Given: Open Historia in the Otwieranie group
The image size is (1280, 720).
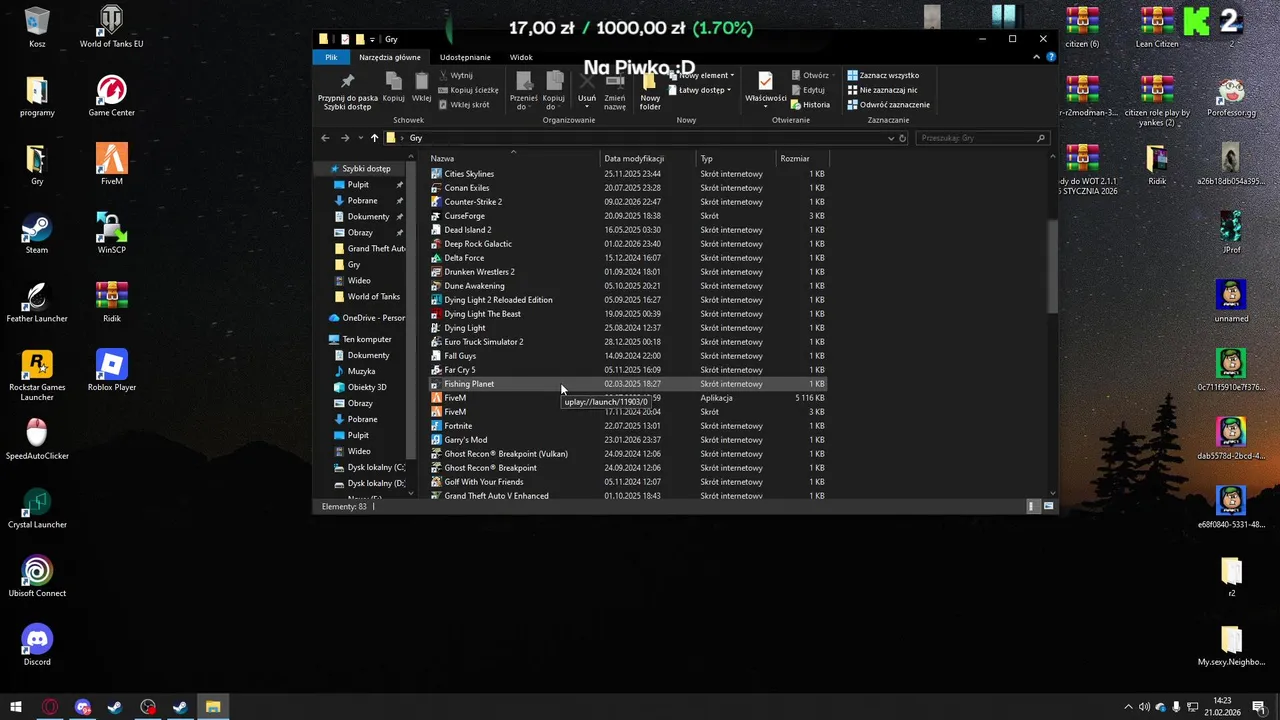Looking at the screenshot, I should coord(810,104).
